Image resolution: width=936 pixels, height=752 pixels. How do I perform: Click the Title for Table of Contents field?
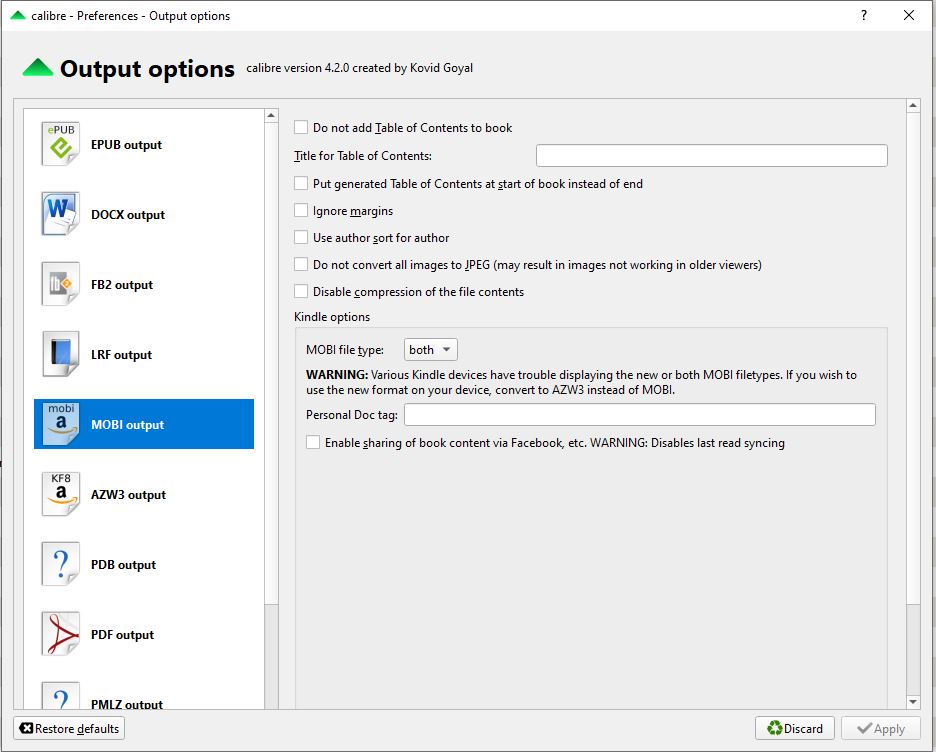coord(712,156)
